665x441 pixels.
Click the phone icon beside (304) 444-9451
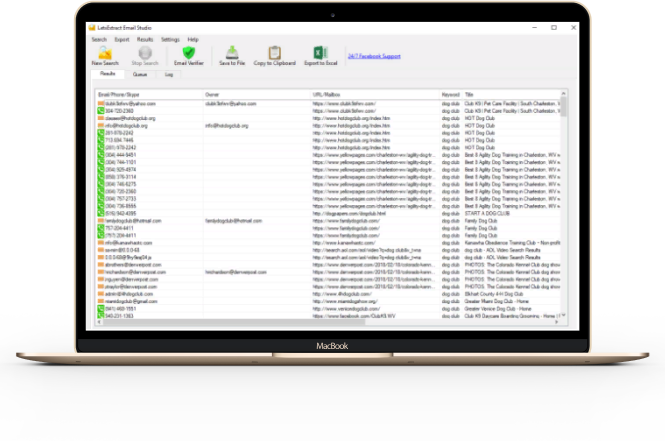tap(101, 155)
